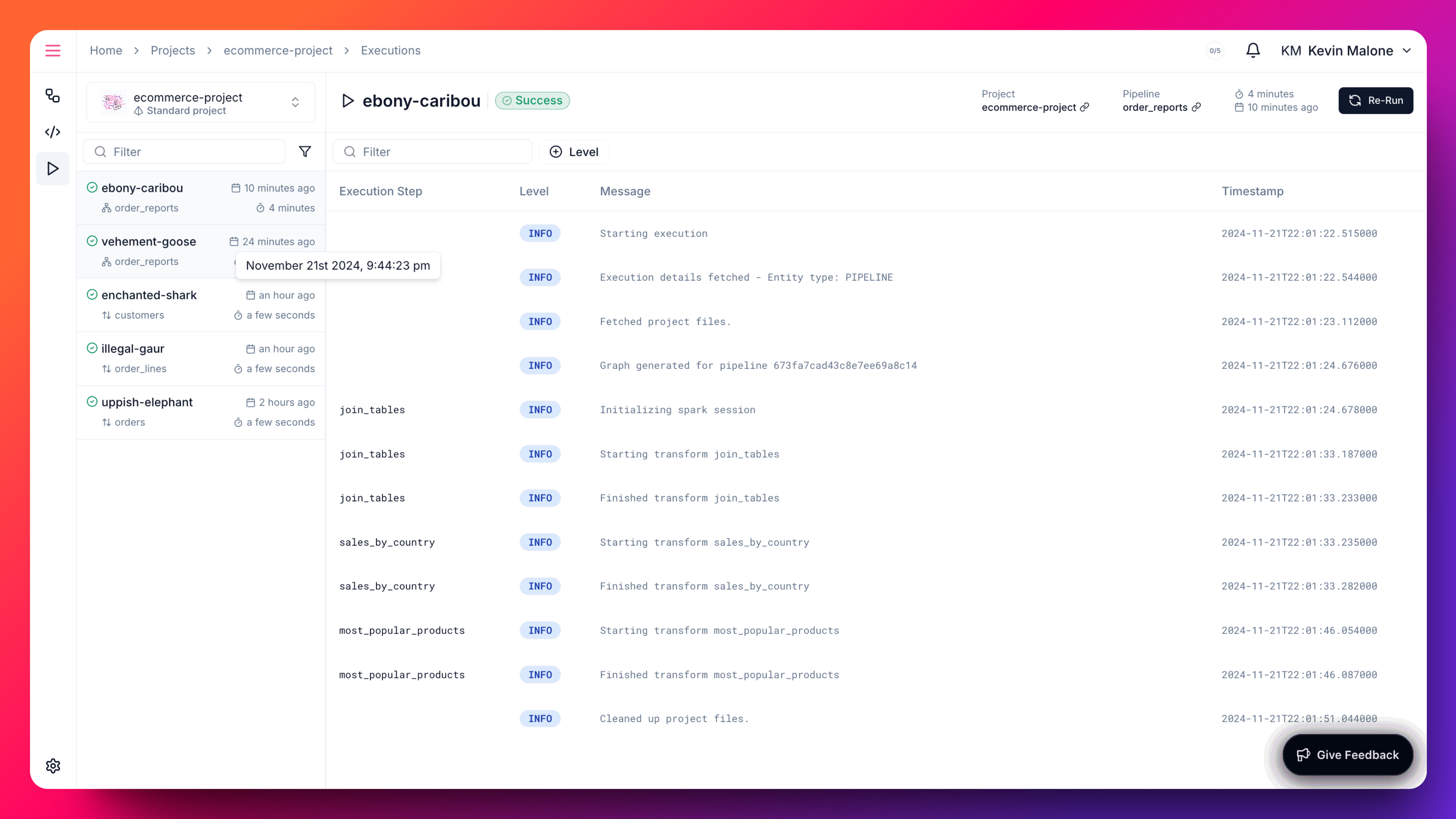Click the Level column header
The height and width of the screenshot is (819, 1456).
coord(533,191)
